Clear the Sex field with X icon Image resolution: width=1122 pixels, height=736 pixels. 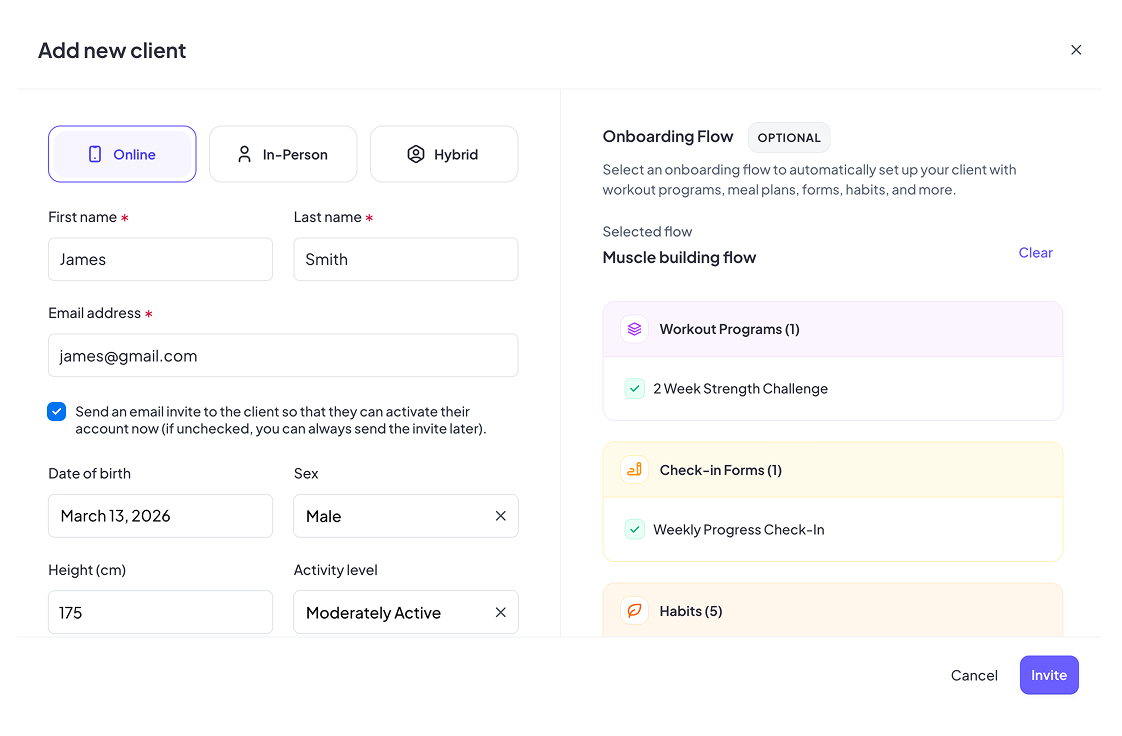click(500, 516)
